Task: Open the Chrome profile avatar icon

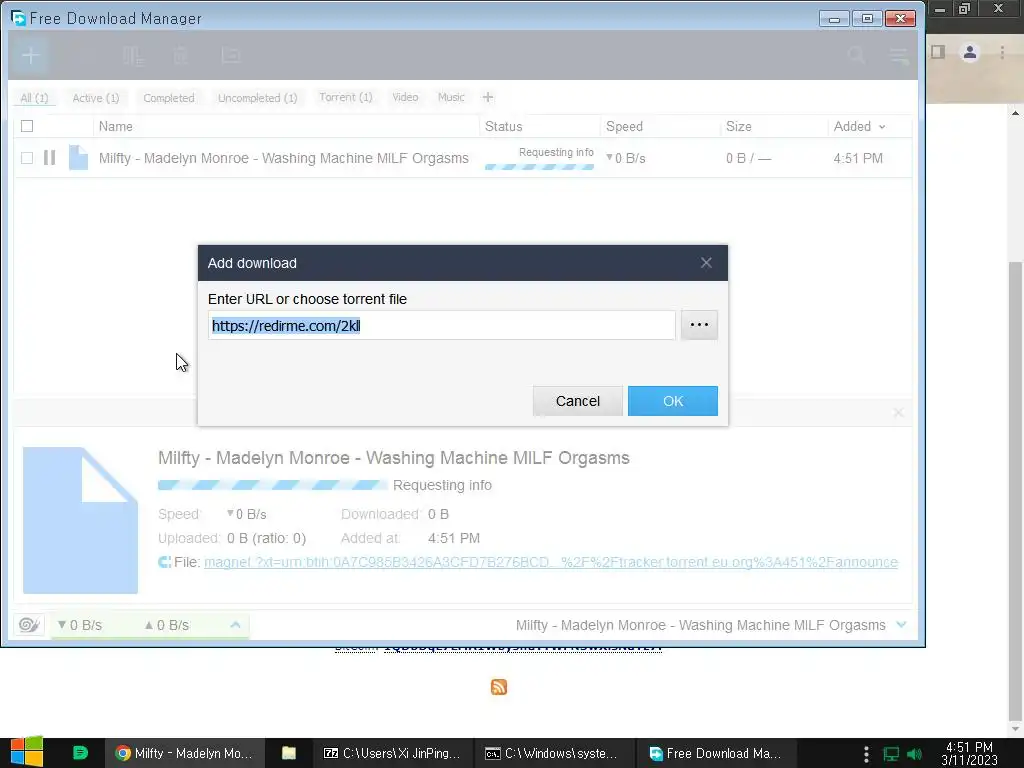Action: click(970, 52)
